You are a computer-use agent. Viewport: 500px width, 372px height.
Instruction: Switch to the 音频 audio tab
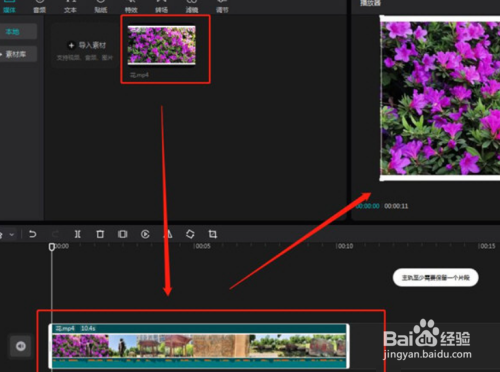tap(40, 7)
